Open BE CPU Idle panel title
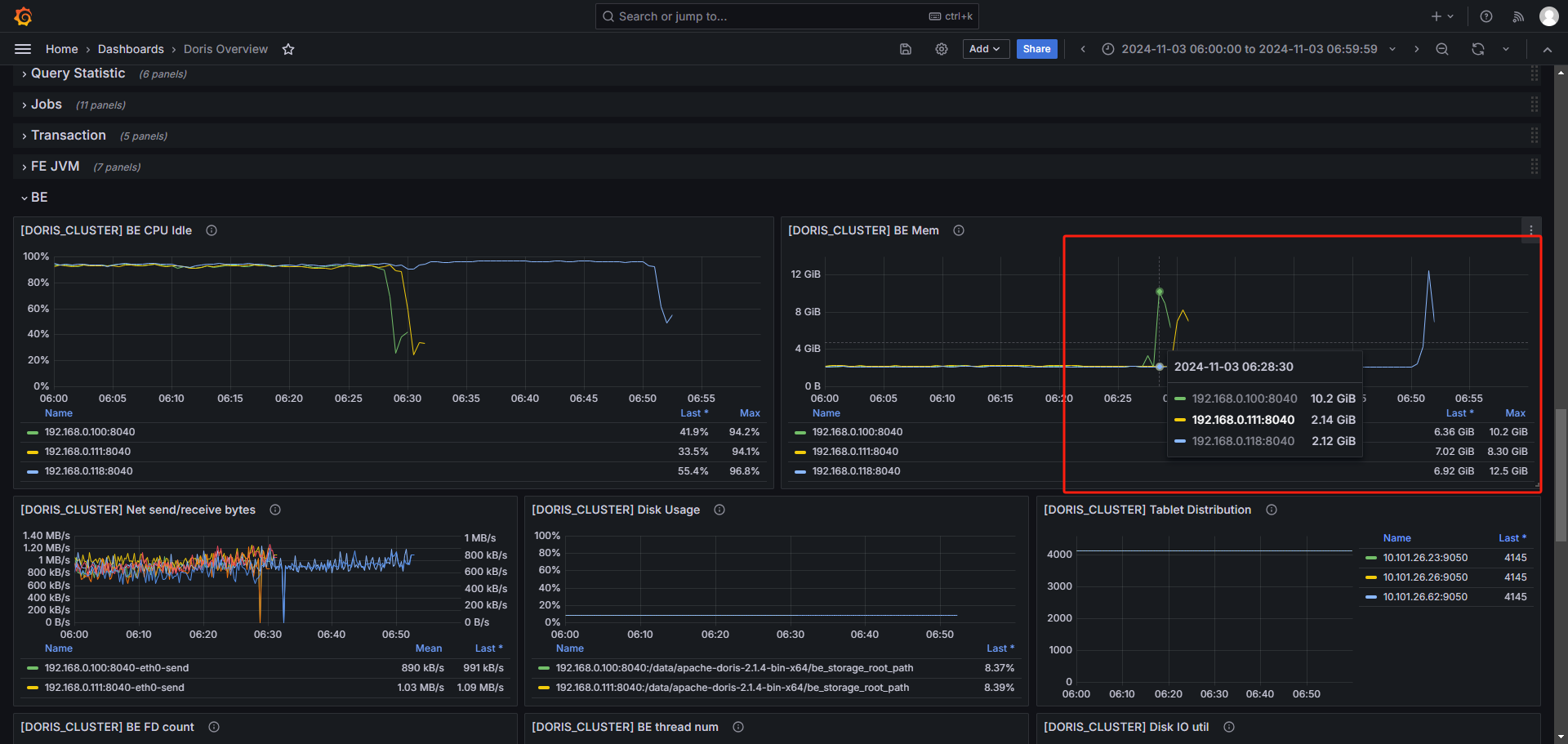This screenshot has height=744, width=1568. pyautogui.click(x=106, y=230)
